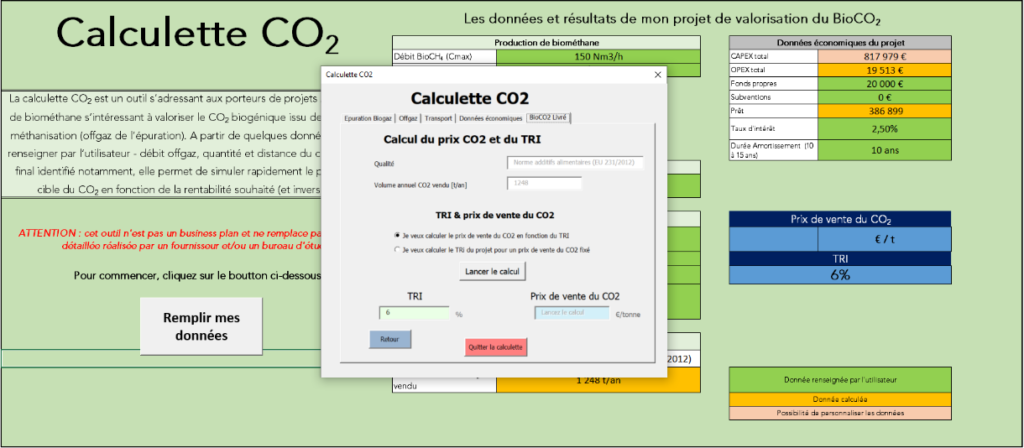Open the Offgaz tab

click(408, 118)
